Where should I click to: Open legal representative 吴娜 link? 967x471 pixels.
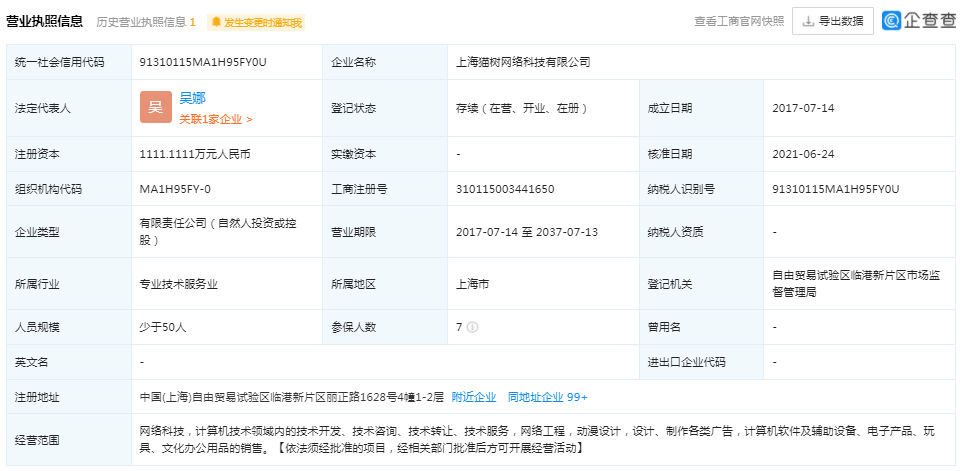coord(192,98)
